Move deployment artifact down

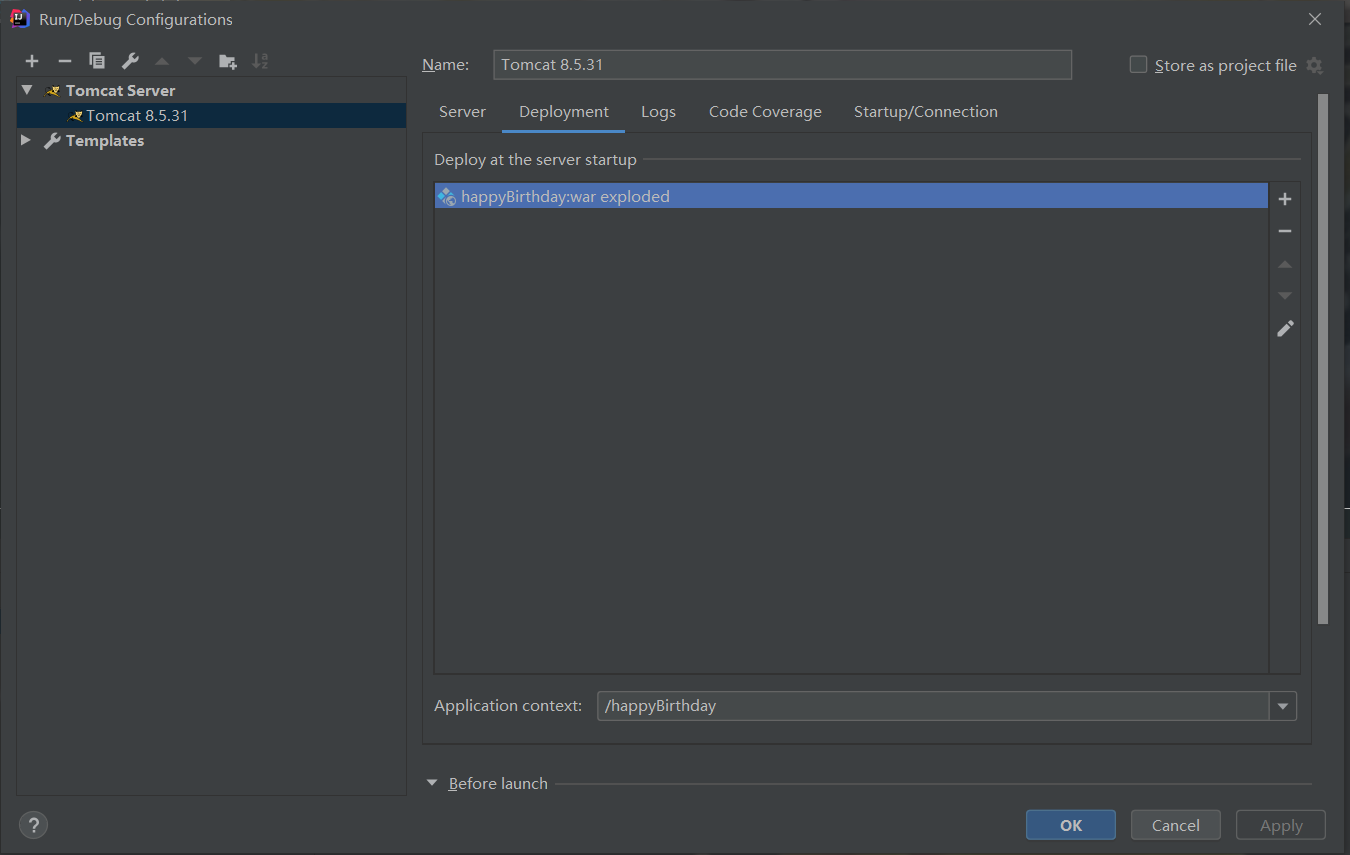(x=1285, y=296)
